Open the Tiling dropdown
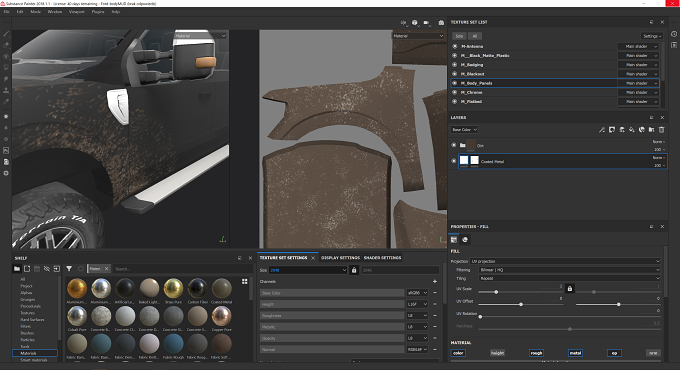The image size is (680, 370). pos(570,278)
